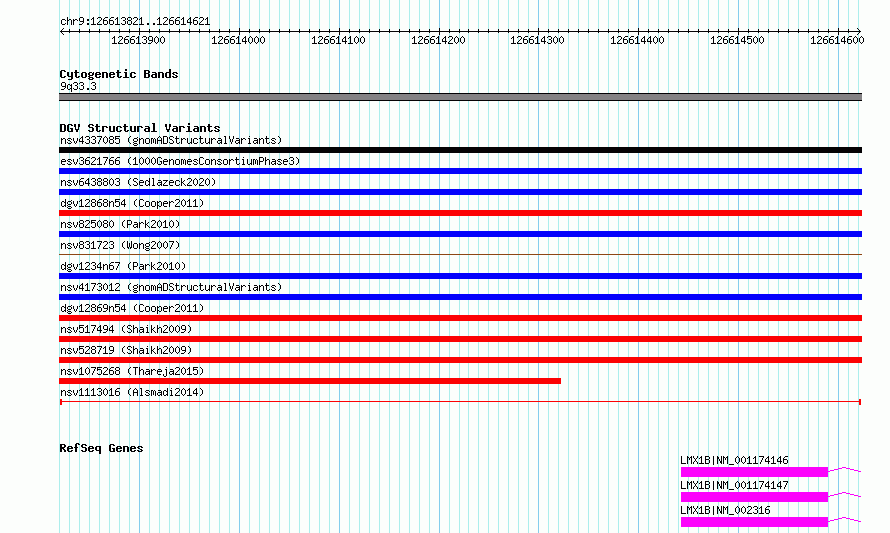Select the chr9:126613821..126614621 coordinate label
Viewport: 890px width, 533px height.
[135, 22]
